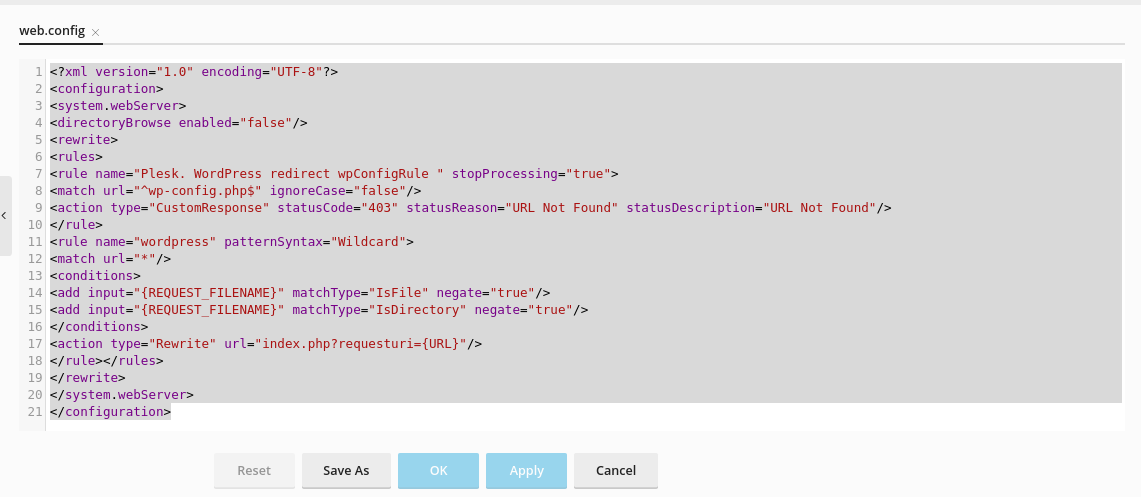Click the "index.php?requesturi={URL}" rewrite url
This screenshot has height=497, width=1141.
(x=363, y=344)
